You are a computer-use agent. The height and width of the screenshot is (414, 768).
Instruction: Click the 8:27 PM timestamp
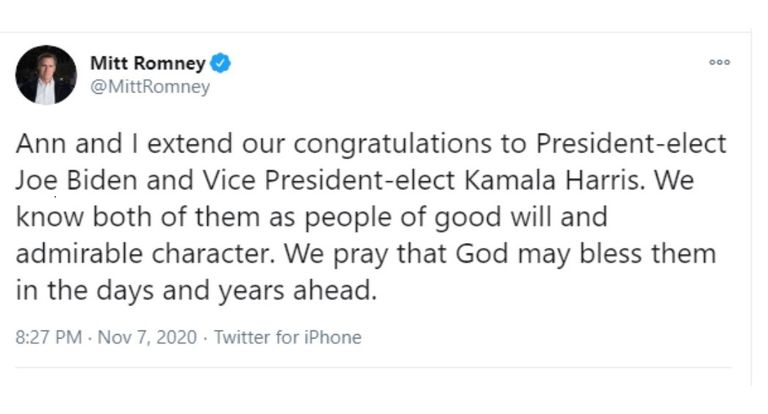[x=49, y=337]
